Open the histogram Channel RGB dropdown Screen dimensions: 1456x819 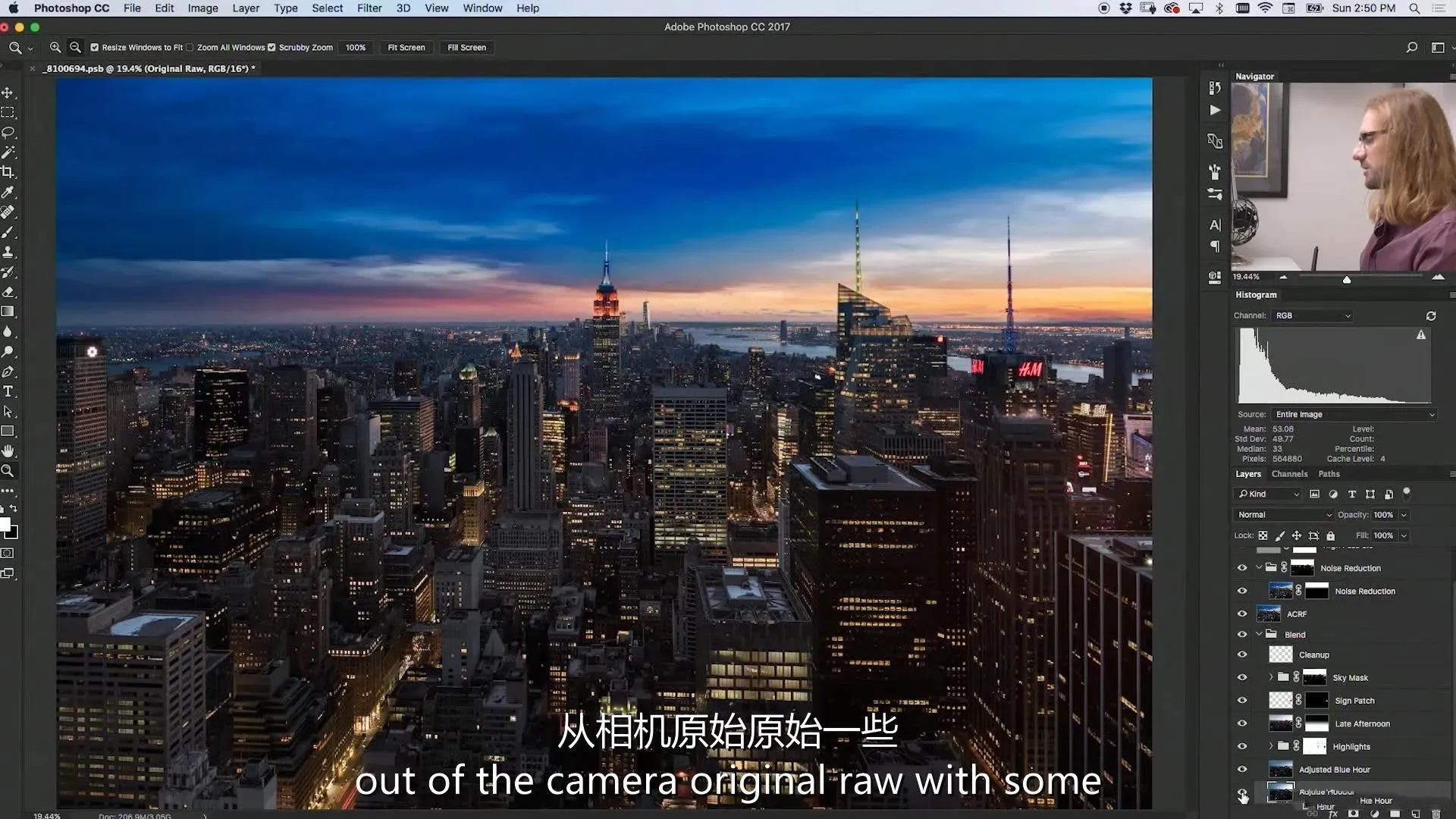pos(1313,315)
